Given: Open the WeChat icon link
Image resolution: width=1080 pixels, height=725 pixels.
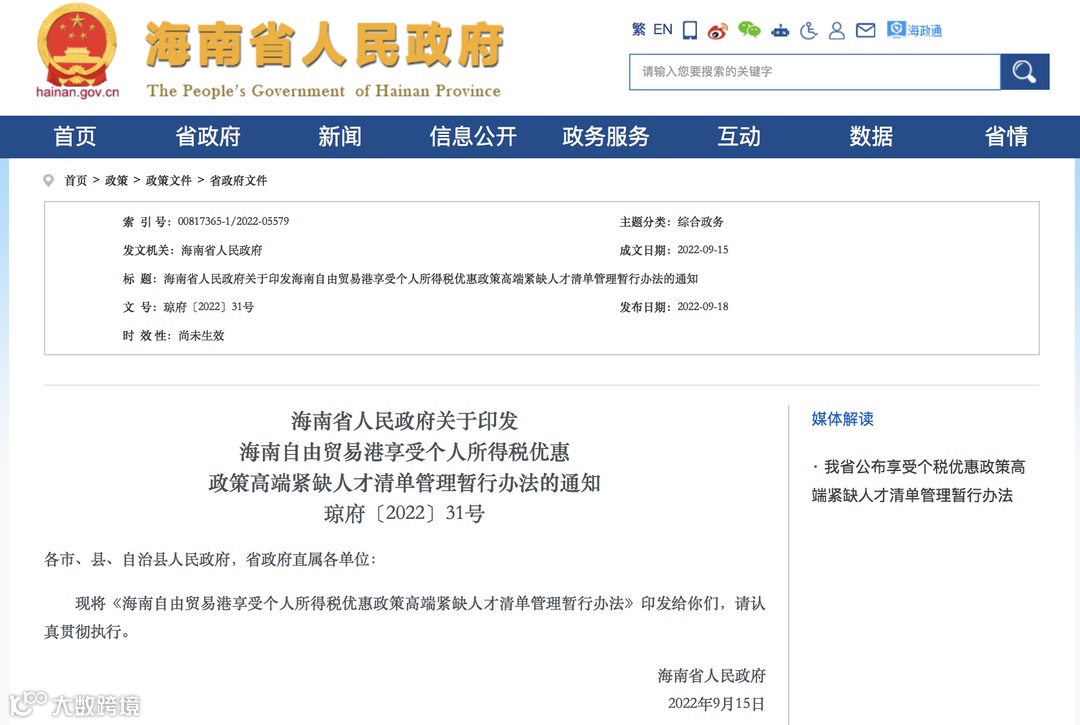Looking at the screenshot, I should (x=749, y=30).
